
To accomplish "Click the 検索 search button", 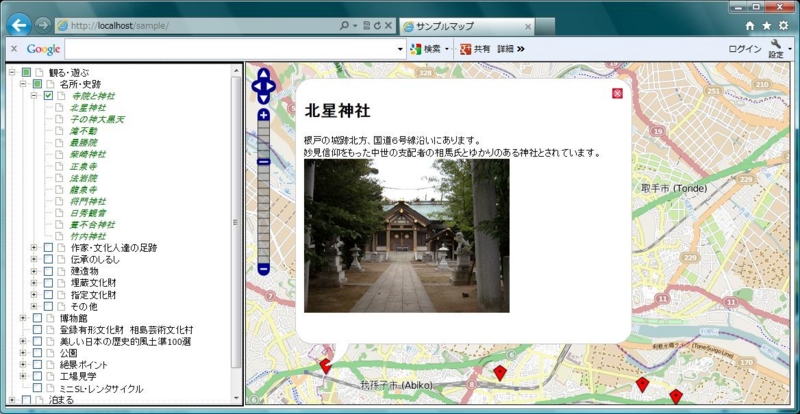I will pos(426,49).
